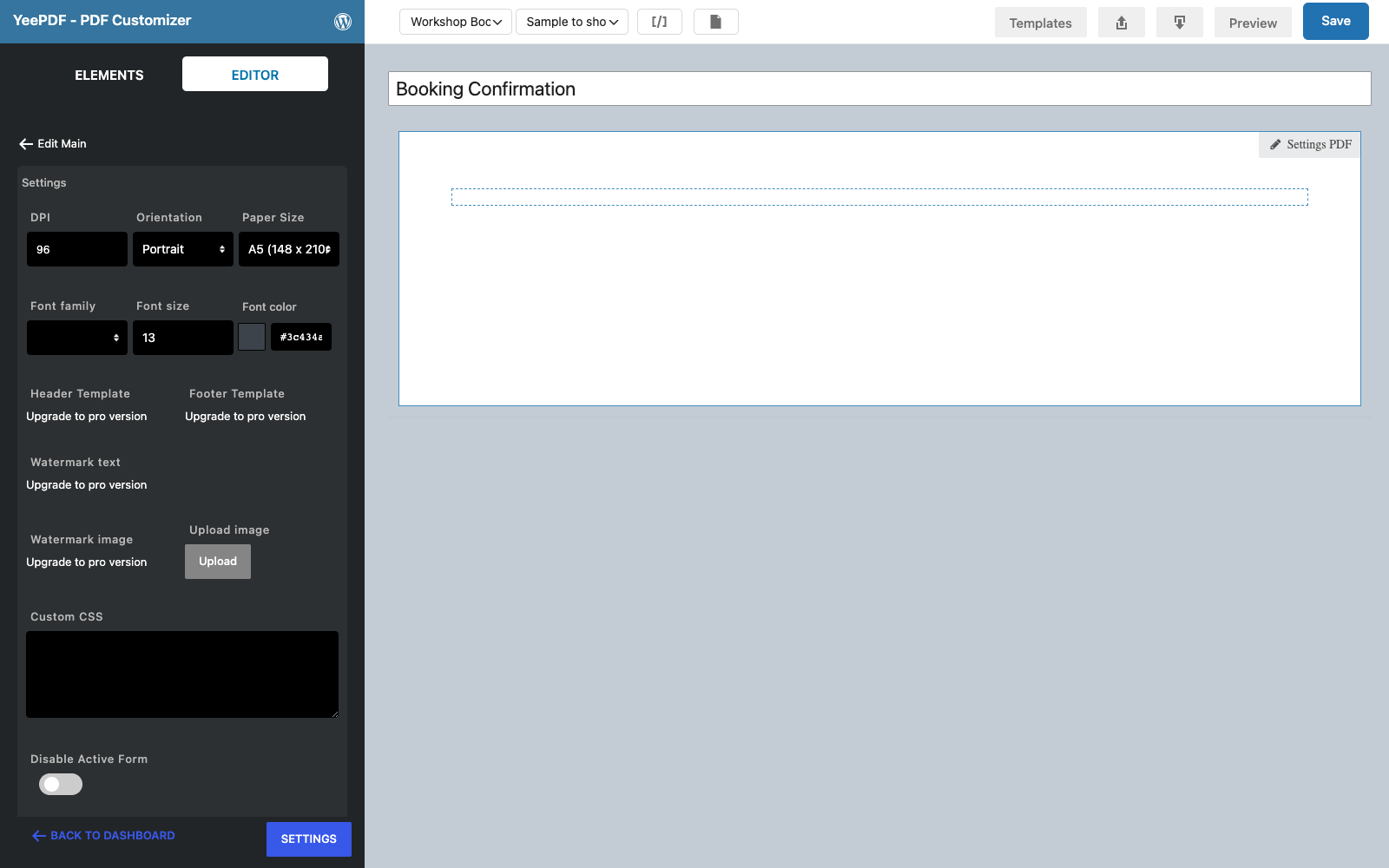Click the Upload image button
This screenshot has height=868, width=1389.
coord(218,562)
